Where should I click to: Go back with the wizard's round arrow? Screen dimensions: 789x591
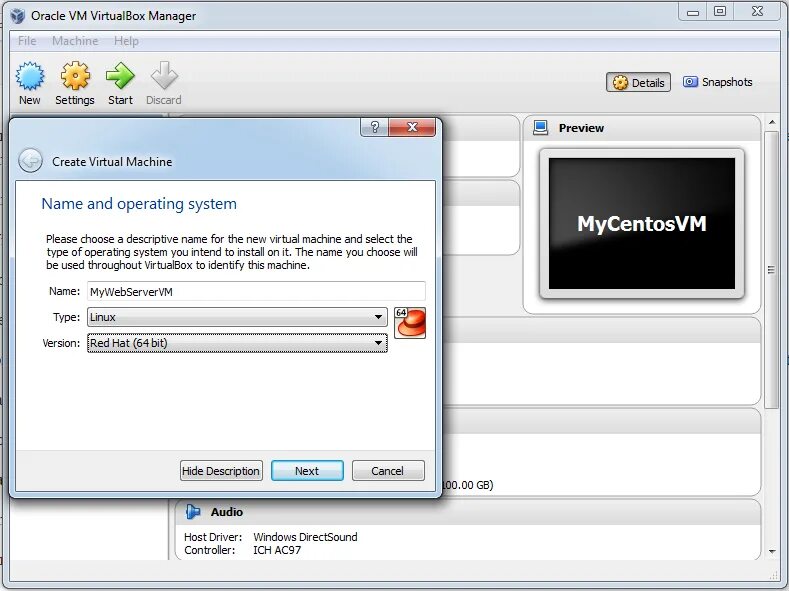[30, 161]
